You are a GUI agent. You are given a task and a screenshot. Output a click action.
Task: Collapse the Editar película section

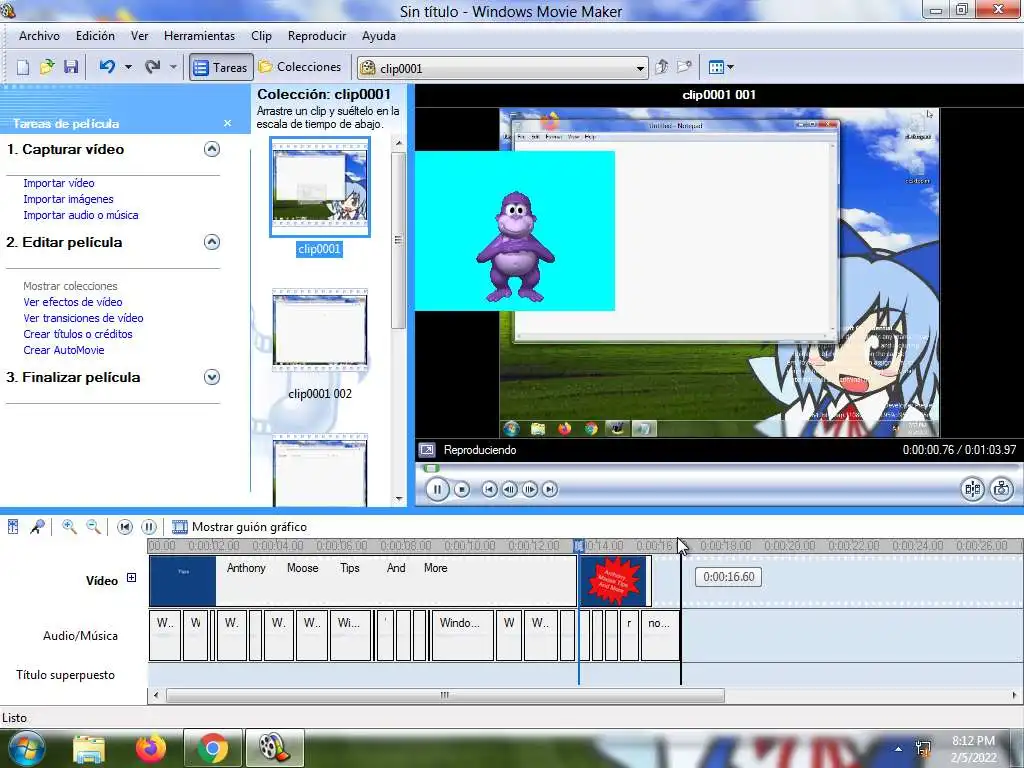(212, 242)
